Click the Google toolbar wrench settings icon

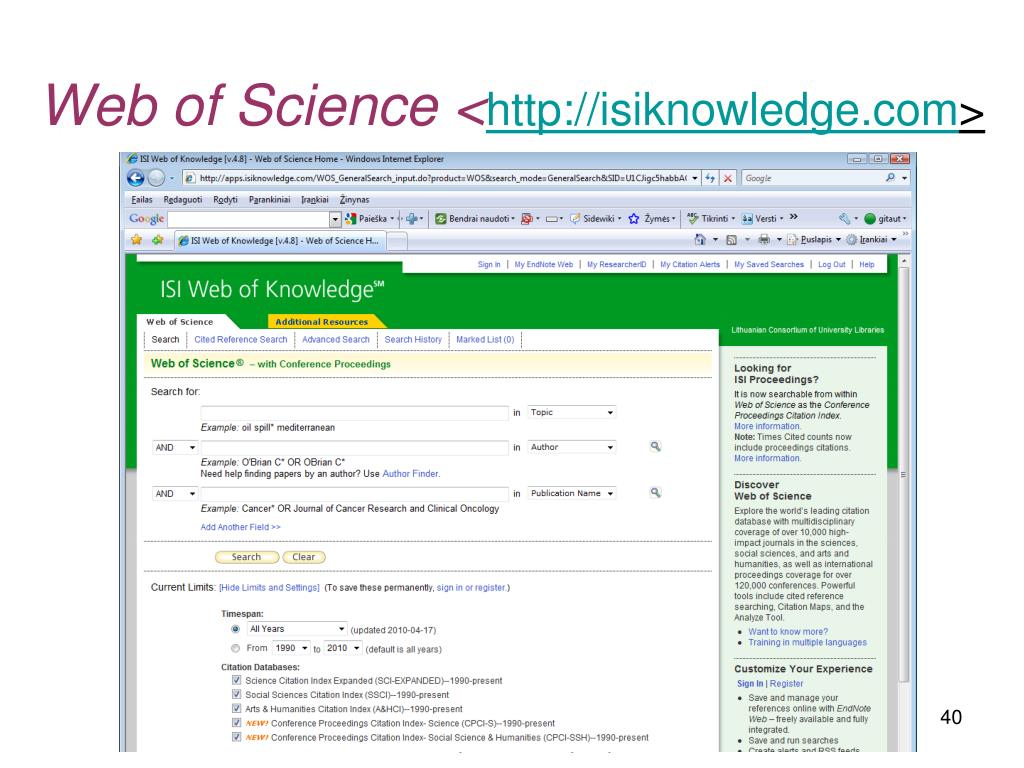click(845, 219)
